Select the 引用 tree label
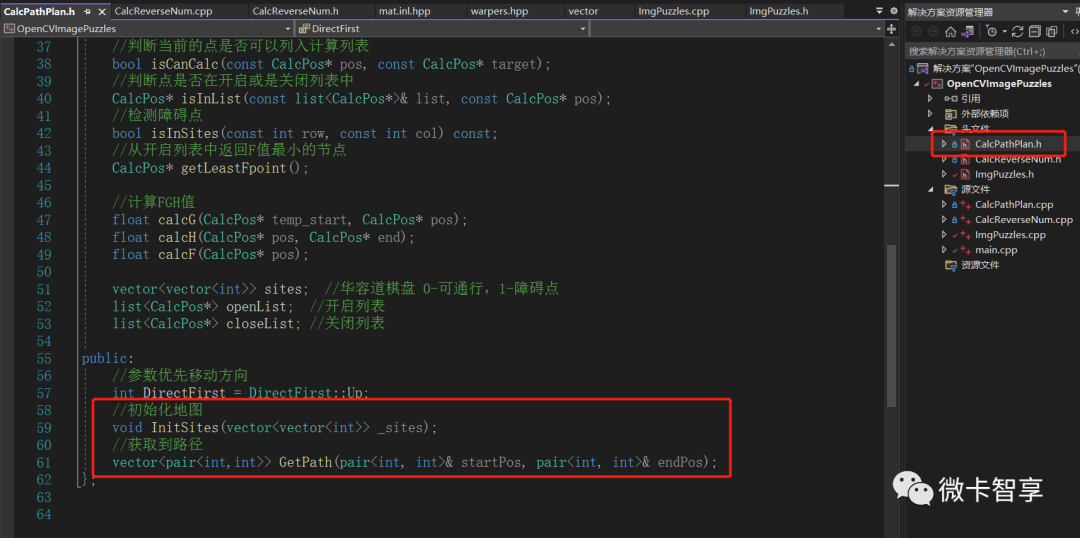The image size is (1080, 538). click(971, 99)
